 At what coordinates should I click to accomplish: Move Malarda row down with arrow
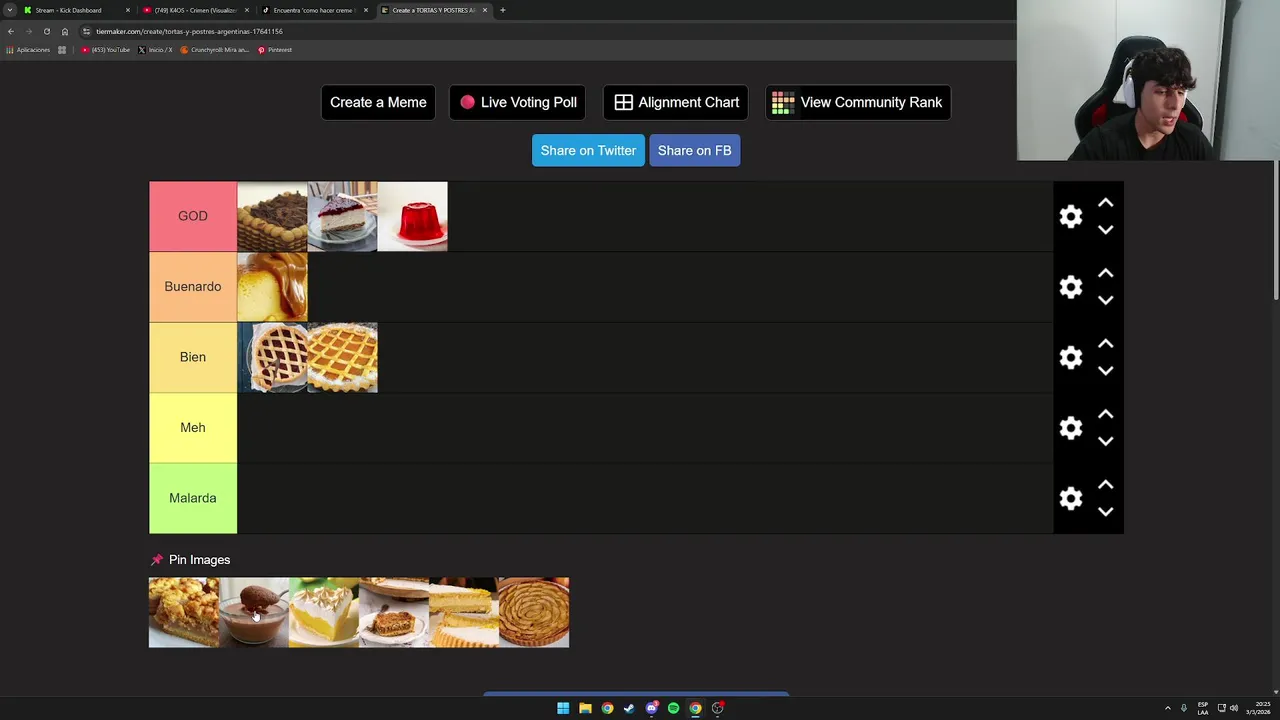pos(1105,512)
